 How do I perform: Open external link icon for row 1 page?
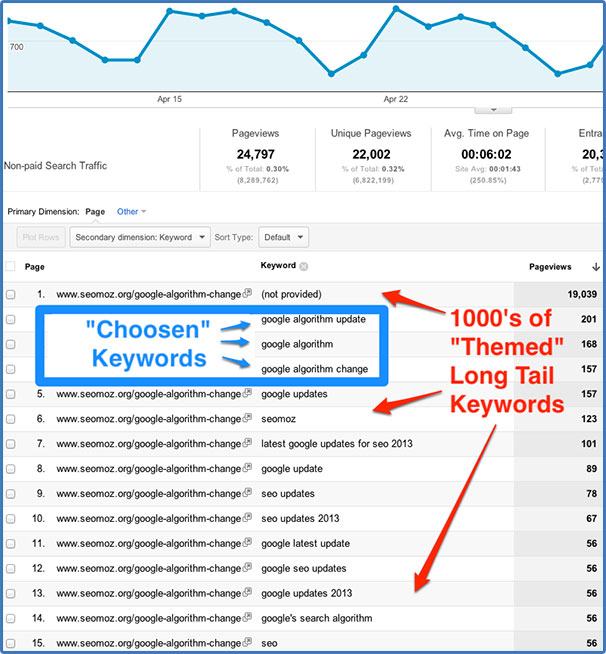point(246,295)
